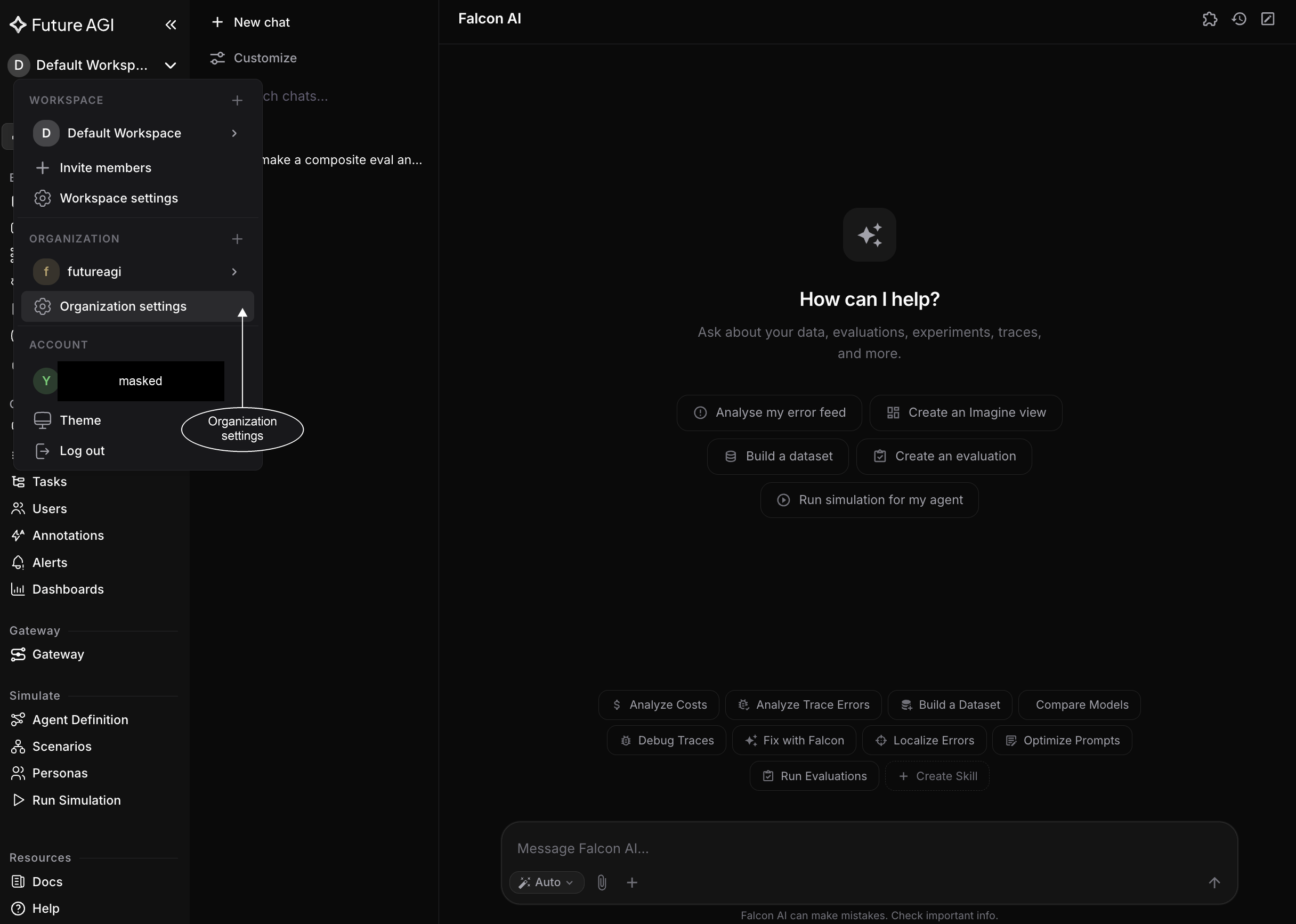
Task: Select the Localize Errors skill
Action: coord(925,741)
